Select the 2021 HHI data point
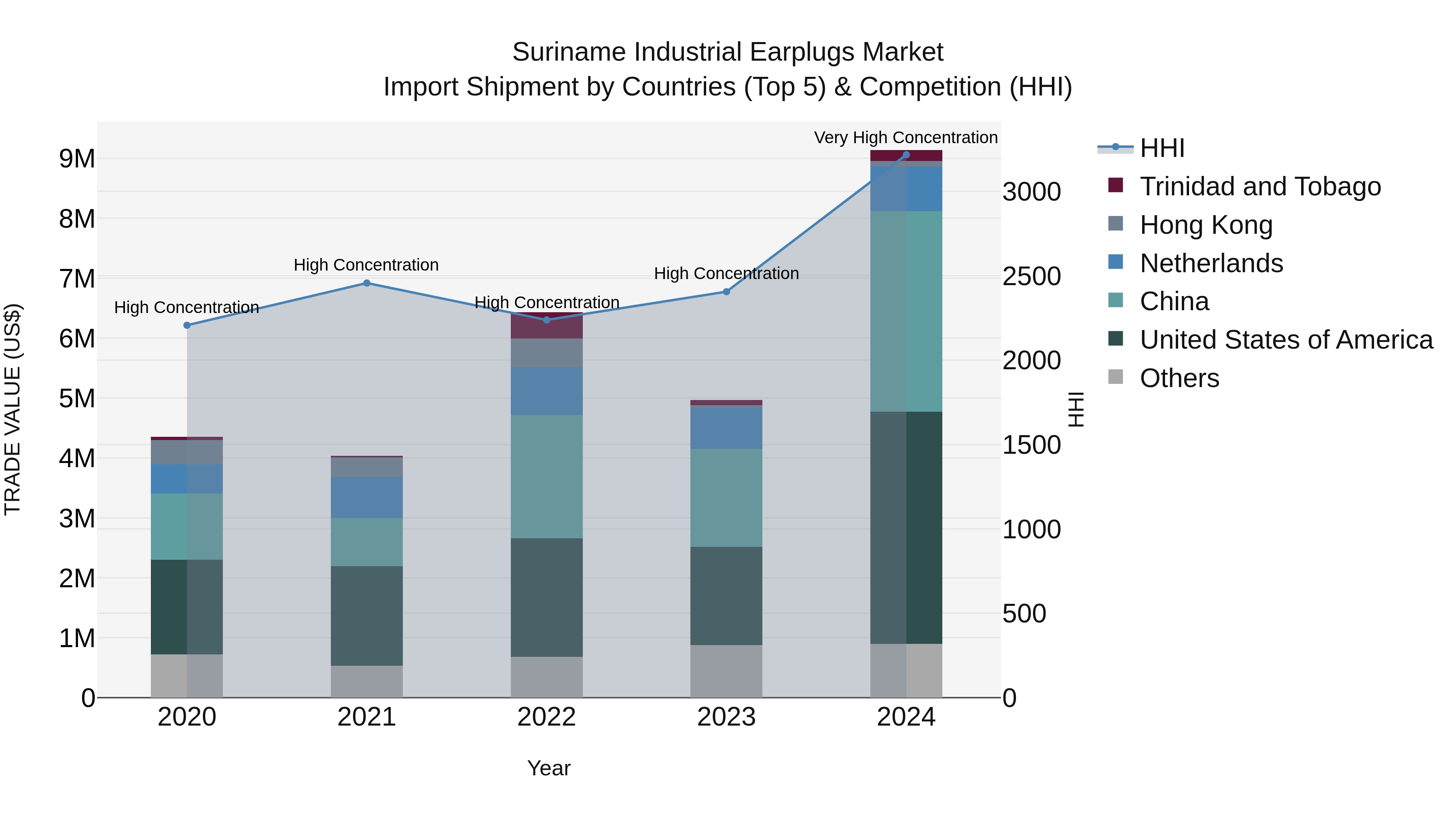 (367, 283)
